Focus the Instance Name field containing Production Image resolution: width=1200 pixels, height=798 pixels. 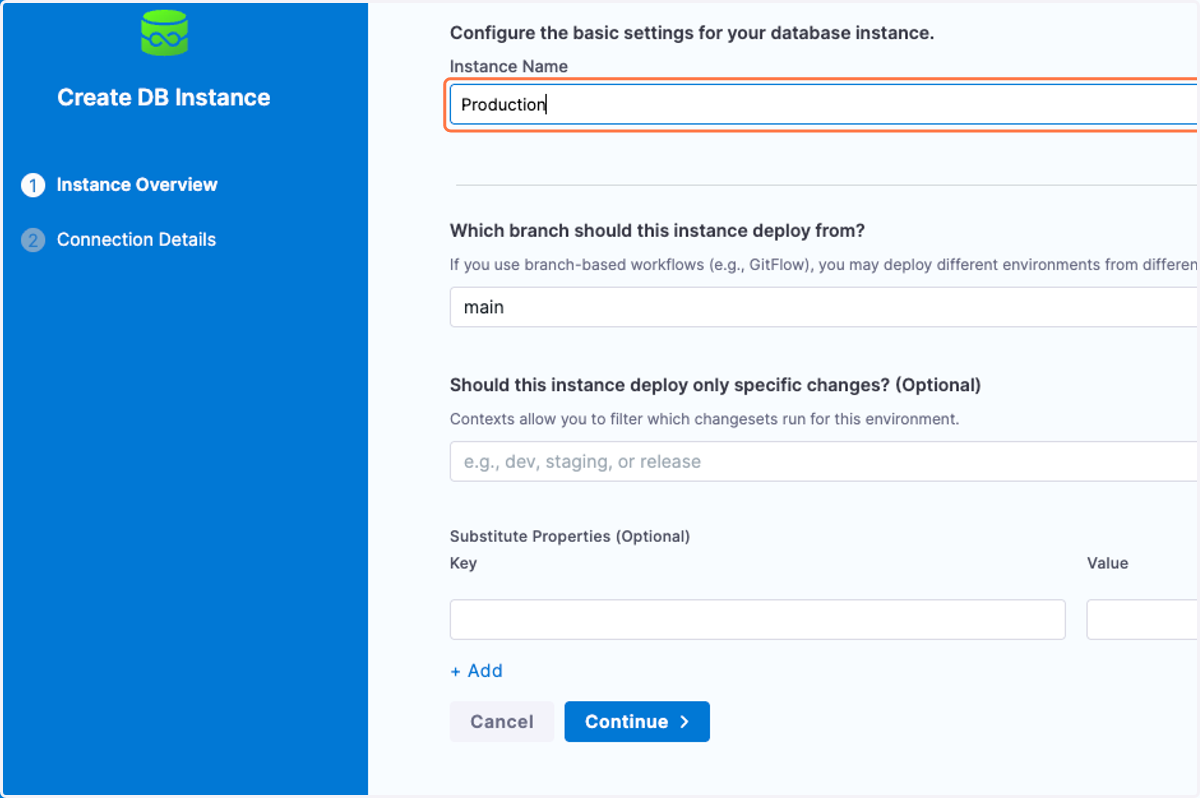(823, 105)
